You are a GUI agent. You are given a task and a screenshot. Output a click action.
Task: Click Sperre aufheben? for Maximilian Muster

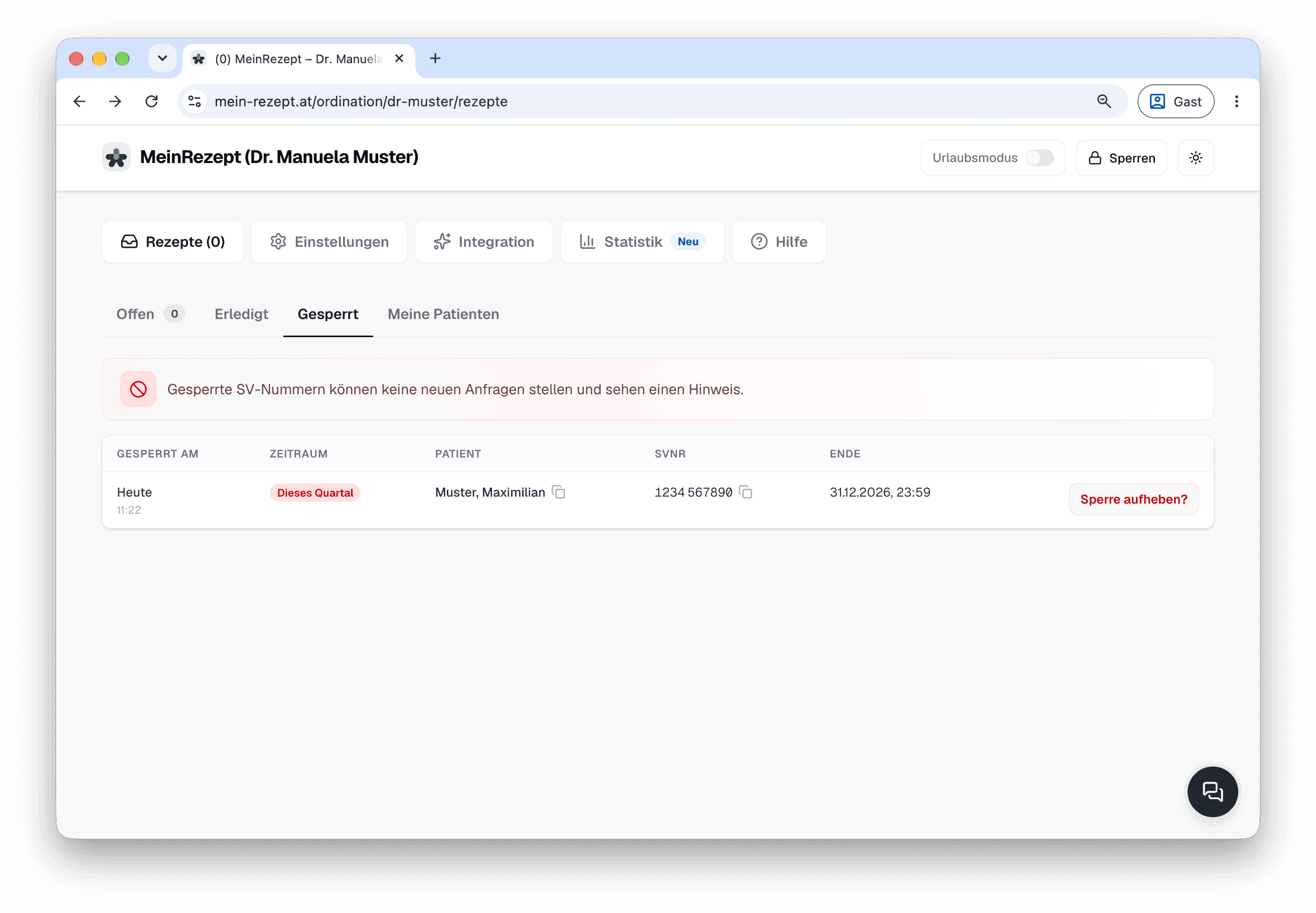pyautogui.click(x=1133, y=500)
